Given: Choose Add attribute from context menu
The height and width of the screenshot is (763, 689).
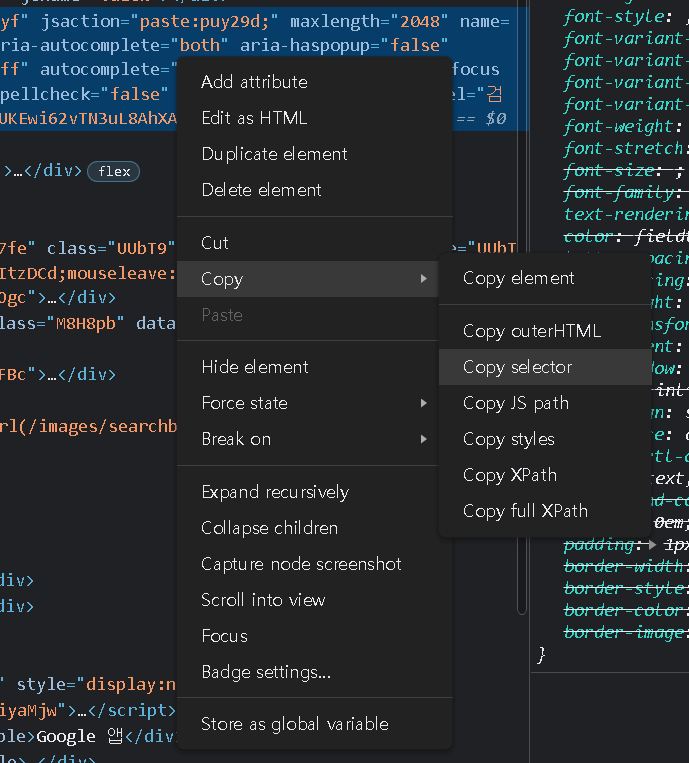Looking at the screenshot, I should click(x=314, y=82).
